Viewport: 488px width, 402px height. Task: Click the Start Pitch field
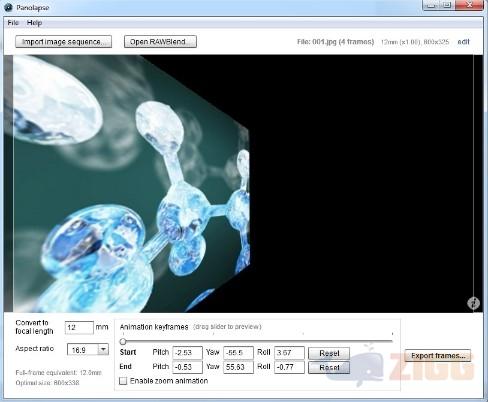tap(187, 353)
